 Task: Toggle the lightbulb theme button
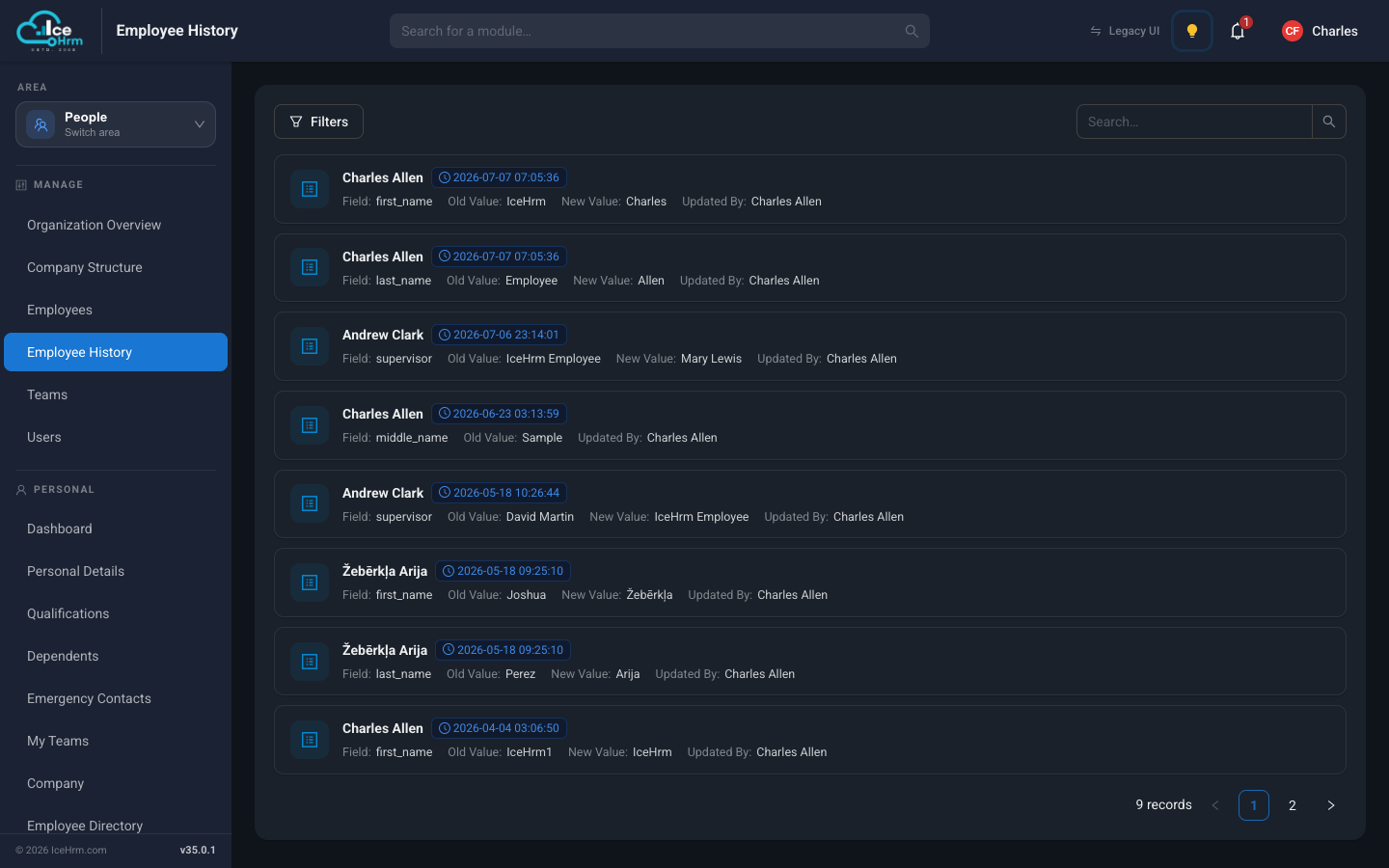point(1192,31)
